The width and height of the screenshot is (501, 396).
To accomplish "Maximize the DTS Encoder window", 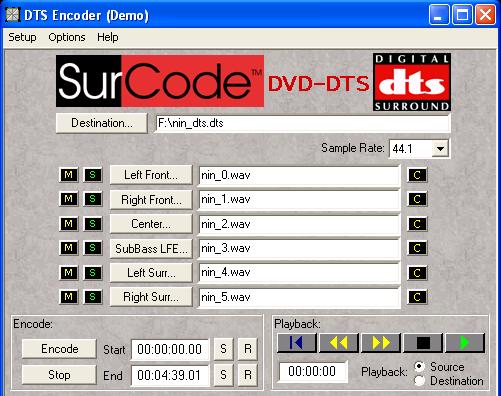I will 462,15.
